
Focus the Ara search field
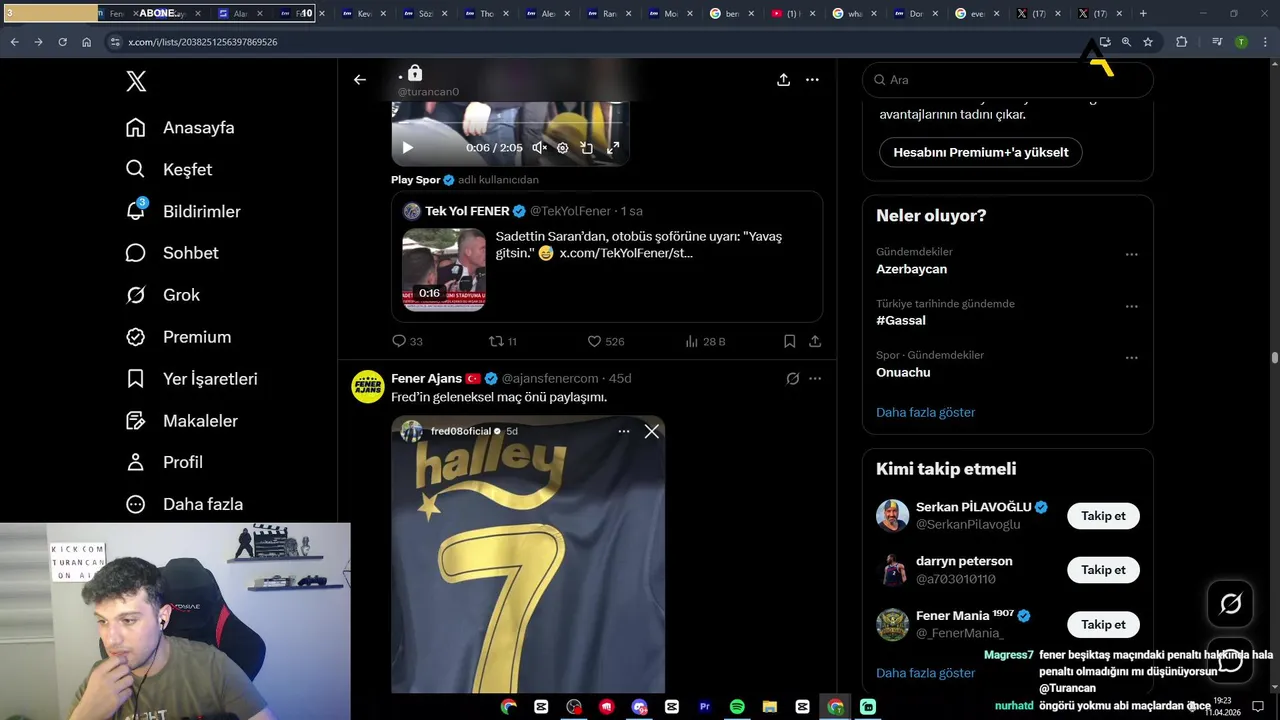pyautogui.click(x=1008, y=80)
